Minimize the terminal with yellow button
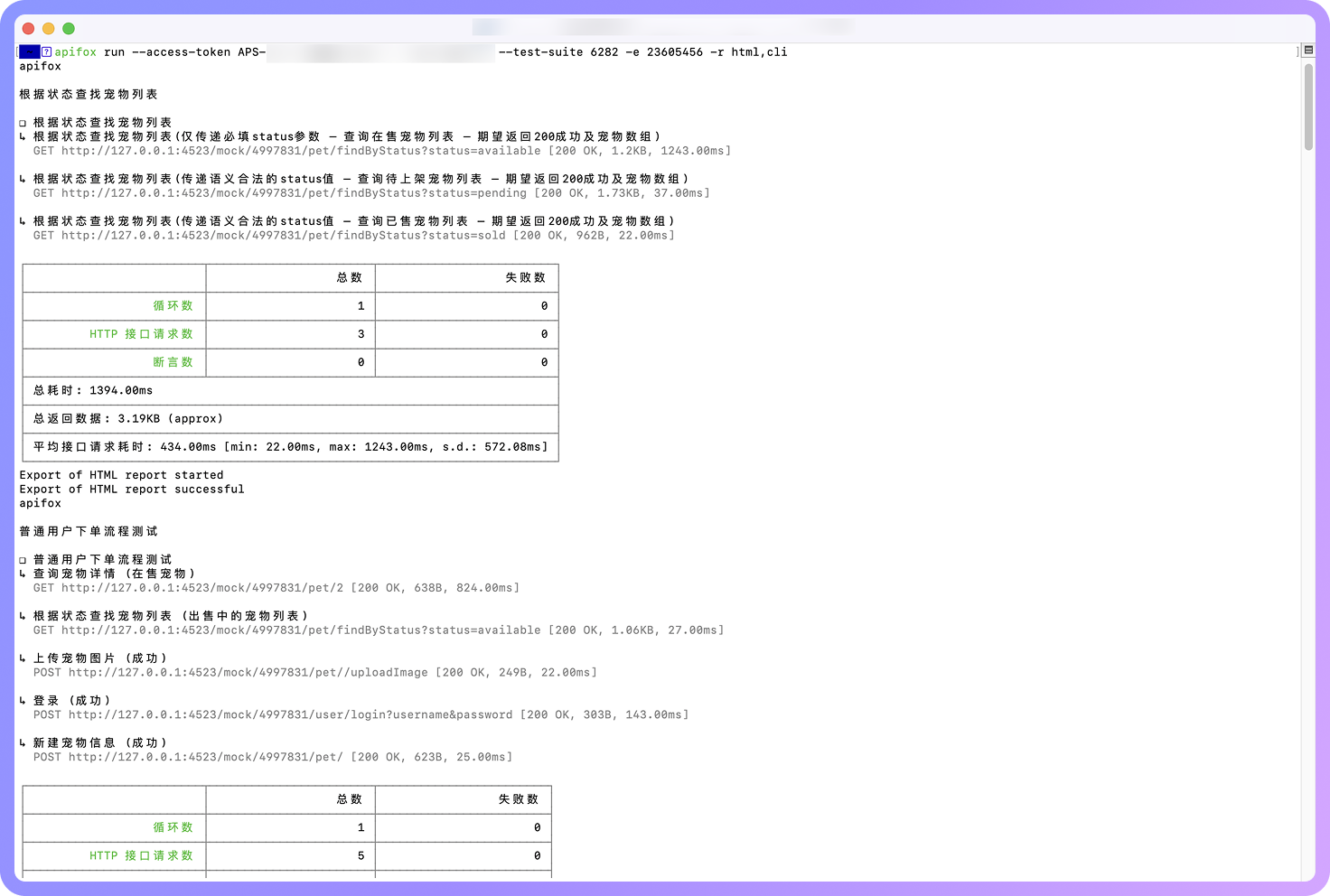 (48, 29)
